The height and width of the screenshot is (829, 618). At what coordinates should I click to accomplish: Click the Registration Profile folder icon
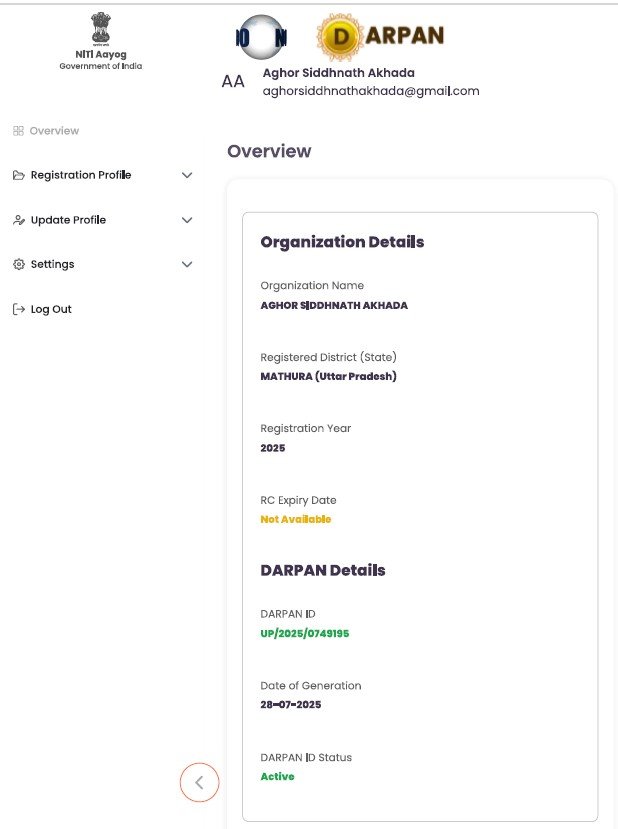point(18,175)
